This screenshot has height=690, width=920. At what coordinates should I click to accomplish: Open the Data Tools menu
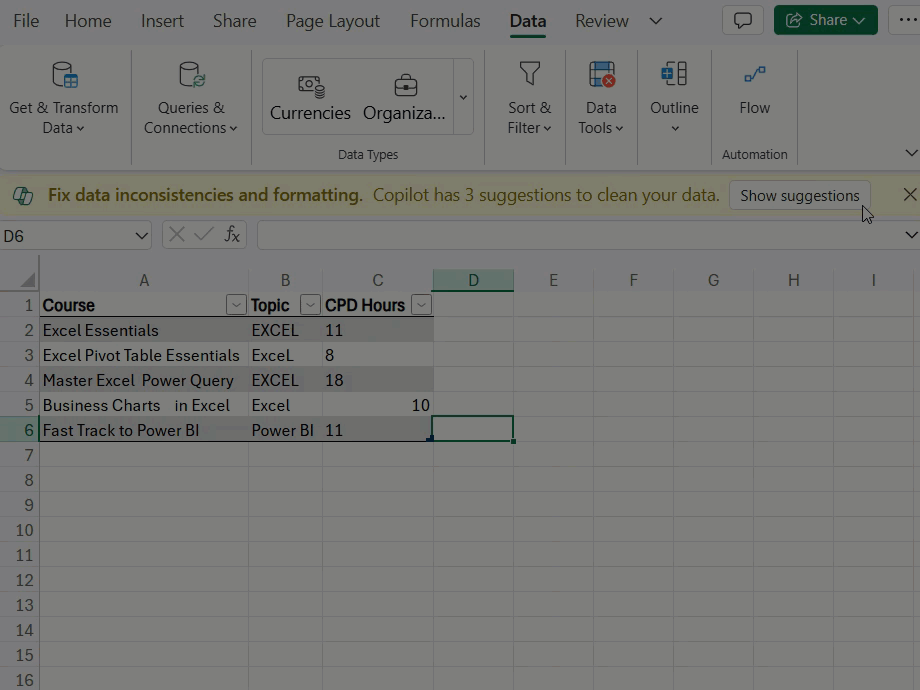click(x=601, y=98)
